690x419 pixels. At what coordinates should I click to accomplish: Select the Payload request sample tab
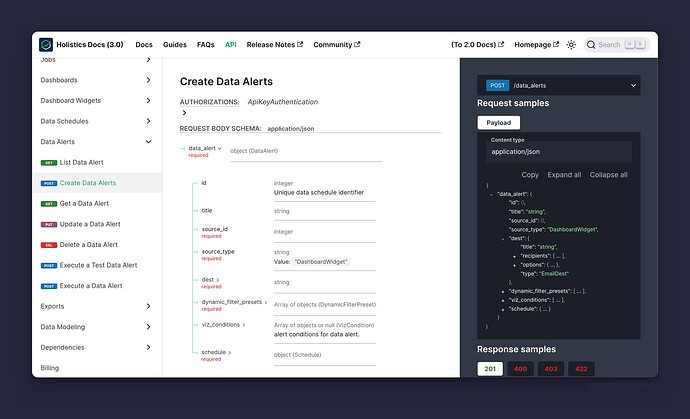(499, 123)
